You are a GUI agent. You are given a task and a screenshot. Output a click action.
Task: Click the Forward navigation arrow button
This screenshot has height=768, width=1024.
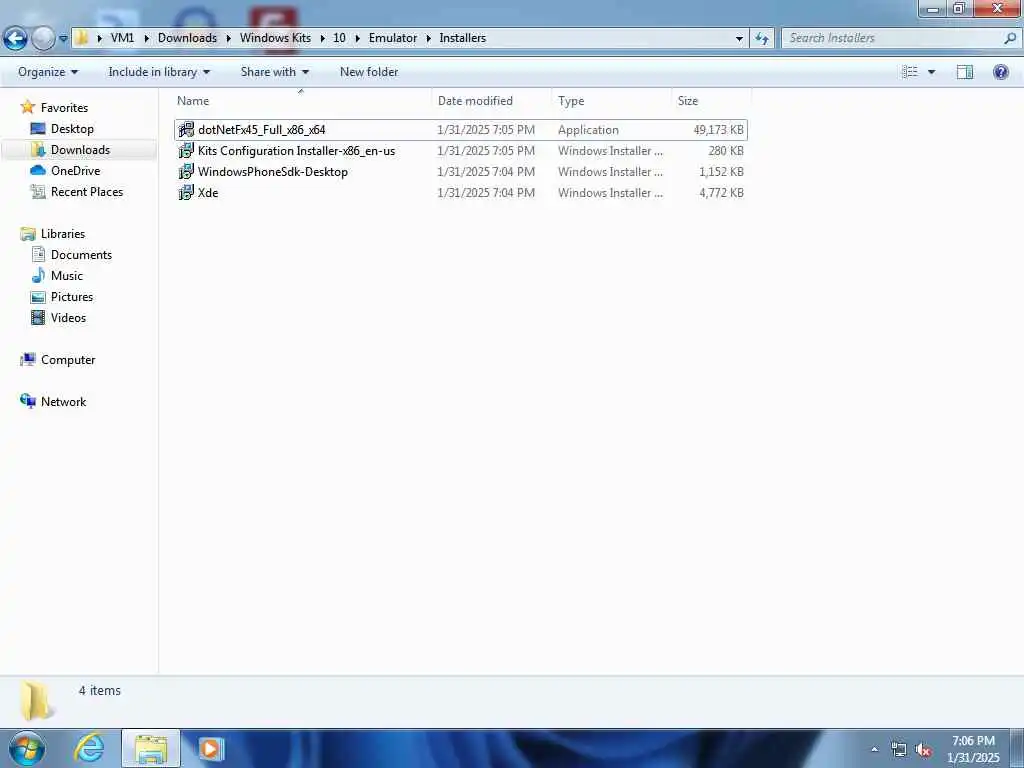[43, 39]
